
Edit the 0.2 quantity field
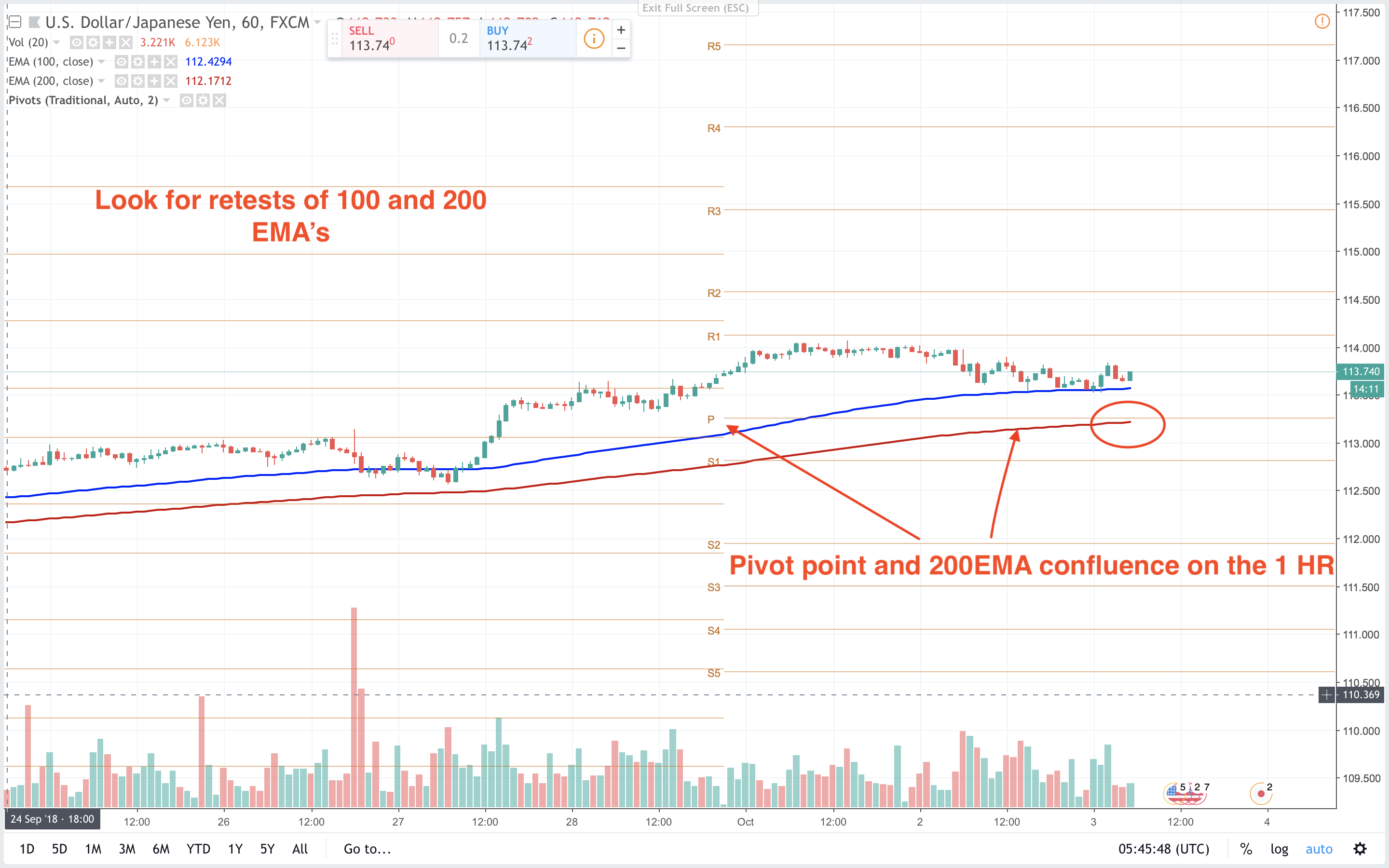459,39
